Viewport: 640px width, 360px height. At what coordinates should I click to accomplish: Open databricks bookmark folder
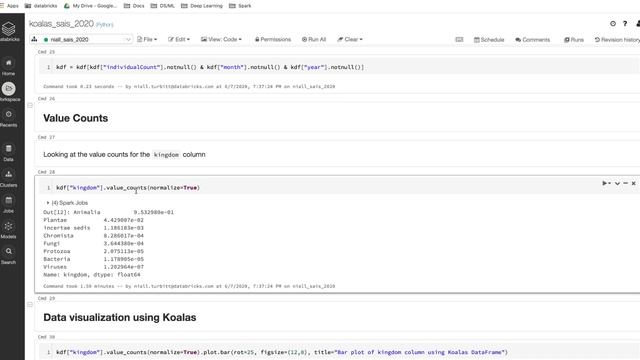click(41, 6)
